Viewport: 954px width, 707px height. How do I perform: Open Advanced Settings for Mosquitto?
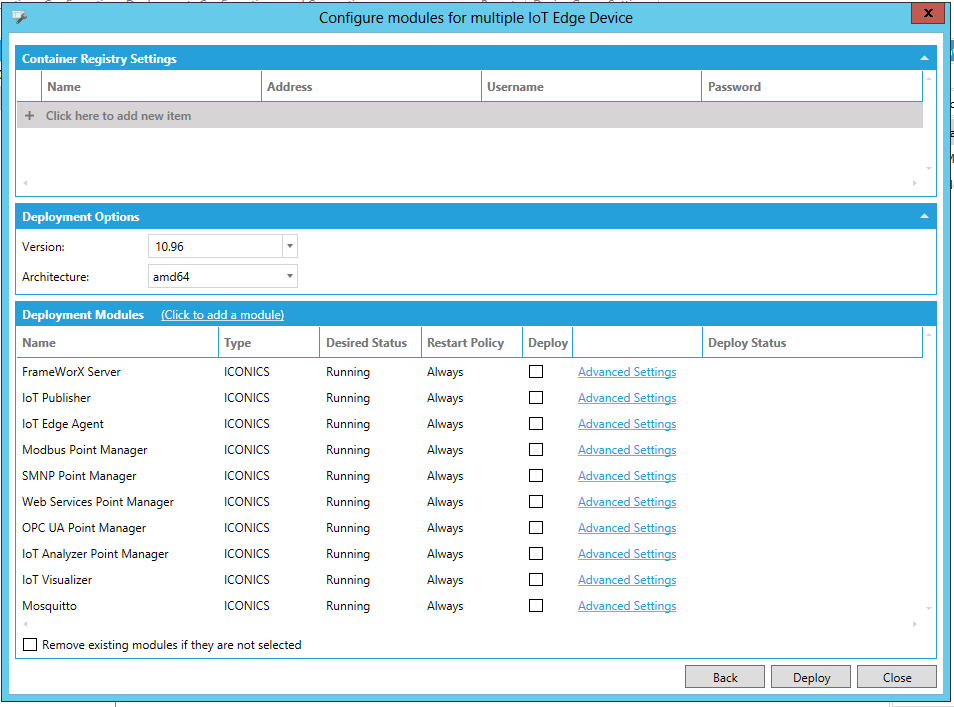(627, 607)
